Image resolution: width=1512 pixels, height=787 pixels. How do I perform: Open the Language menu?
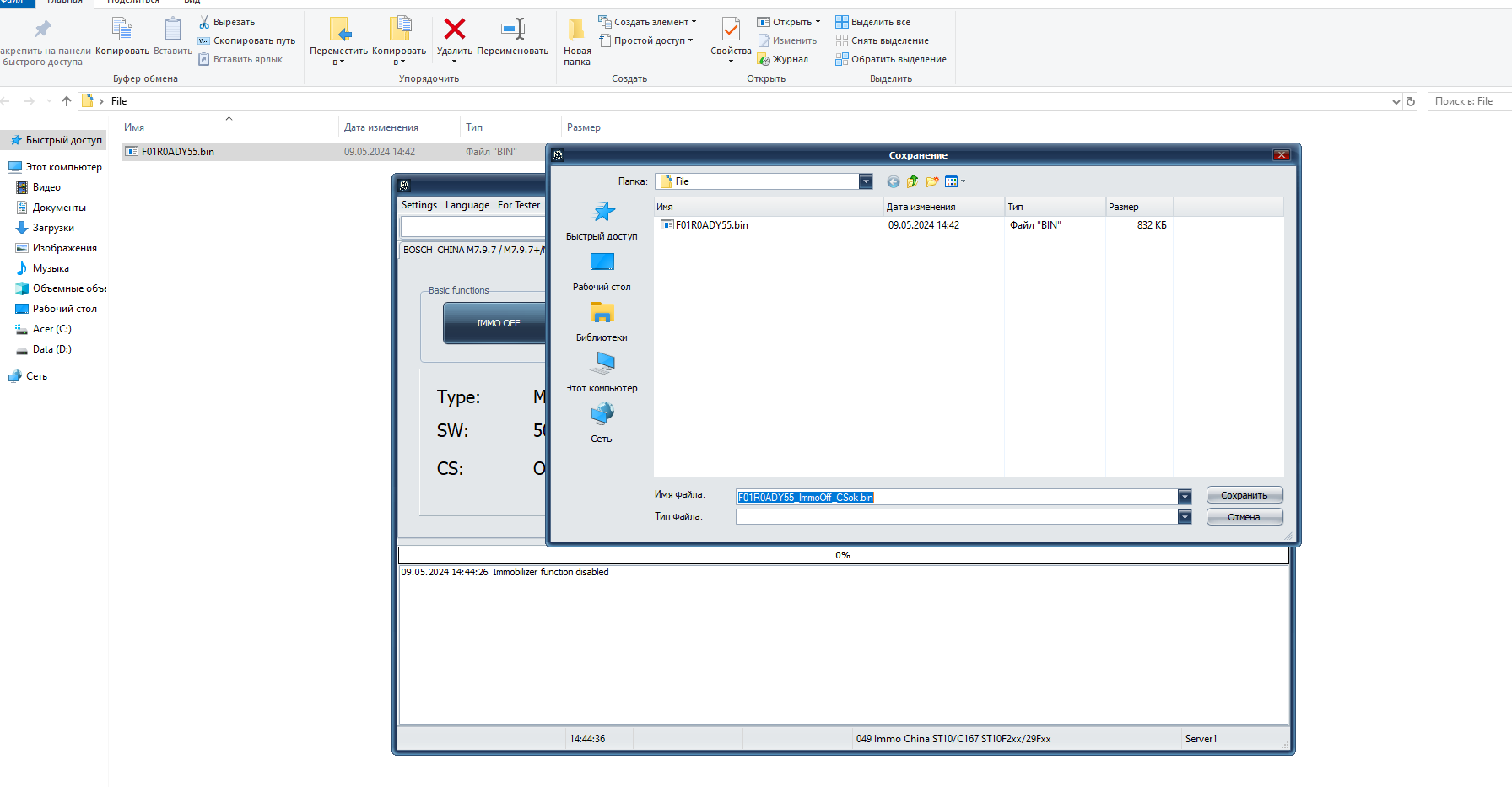[x=467, y=205]
